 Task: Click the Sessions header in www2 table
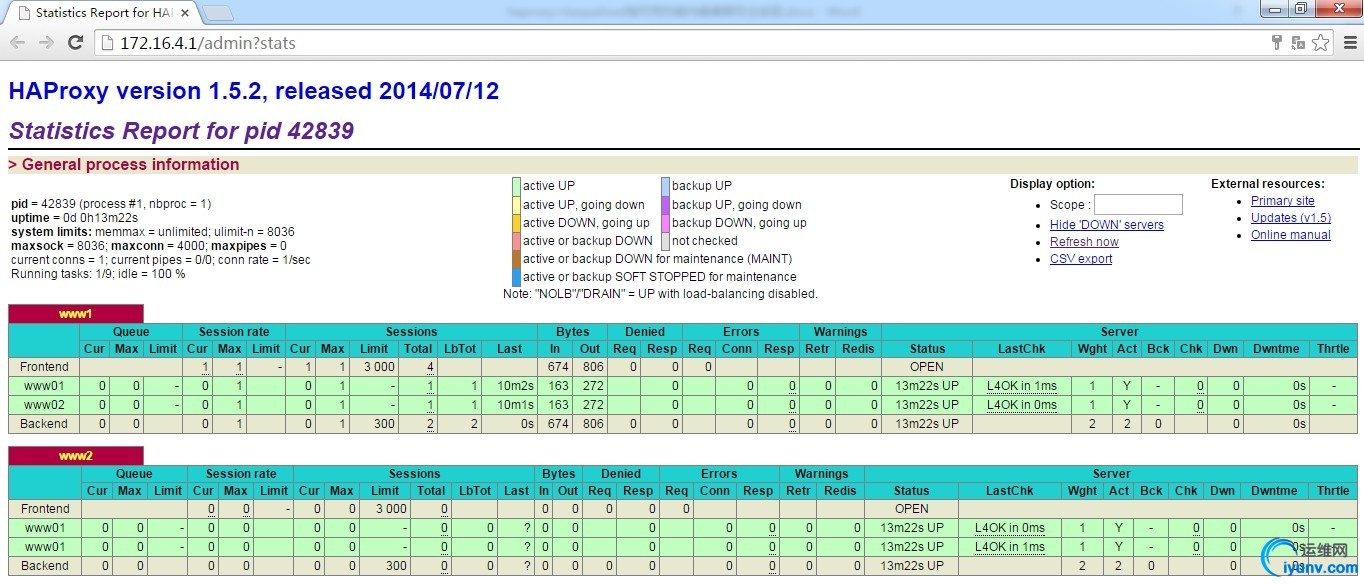(415, 474)
